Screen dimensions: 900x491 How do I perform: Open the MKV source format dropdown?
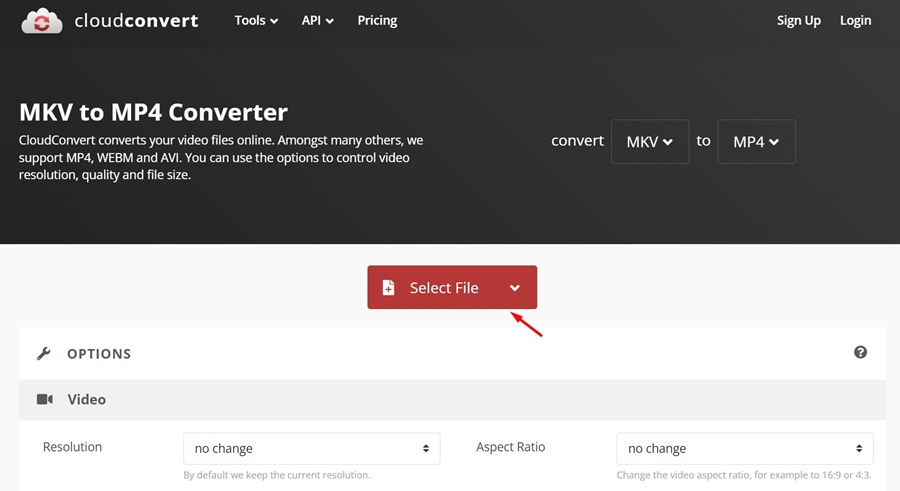point(650,141)
